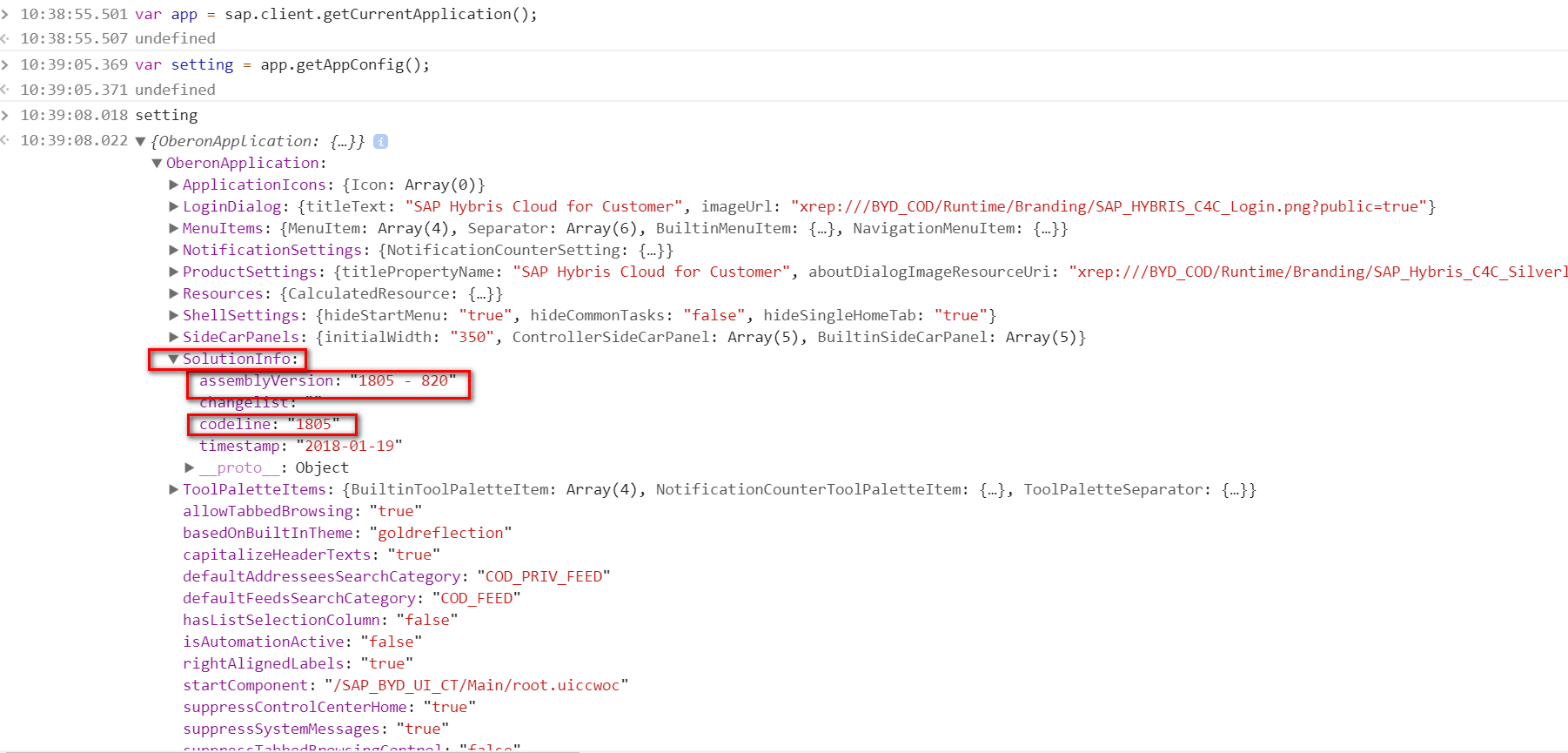
Task: Click the basedOnBuiltInTheme value "goldreflection"
Action: (440, 533)
